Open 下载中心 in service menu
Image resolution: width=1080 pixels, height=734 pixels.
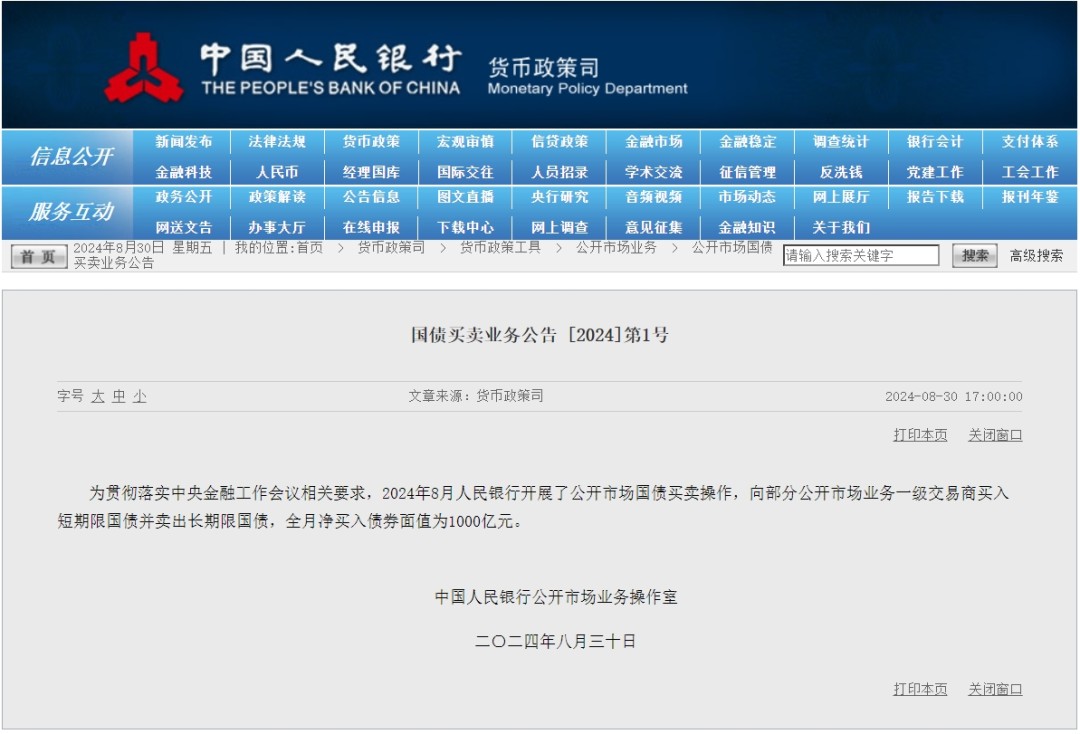click(466, 227)
